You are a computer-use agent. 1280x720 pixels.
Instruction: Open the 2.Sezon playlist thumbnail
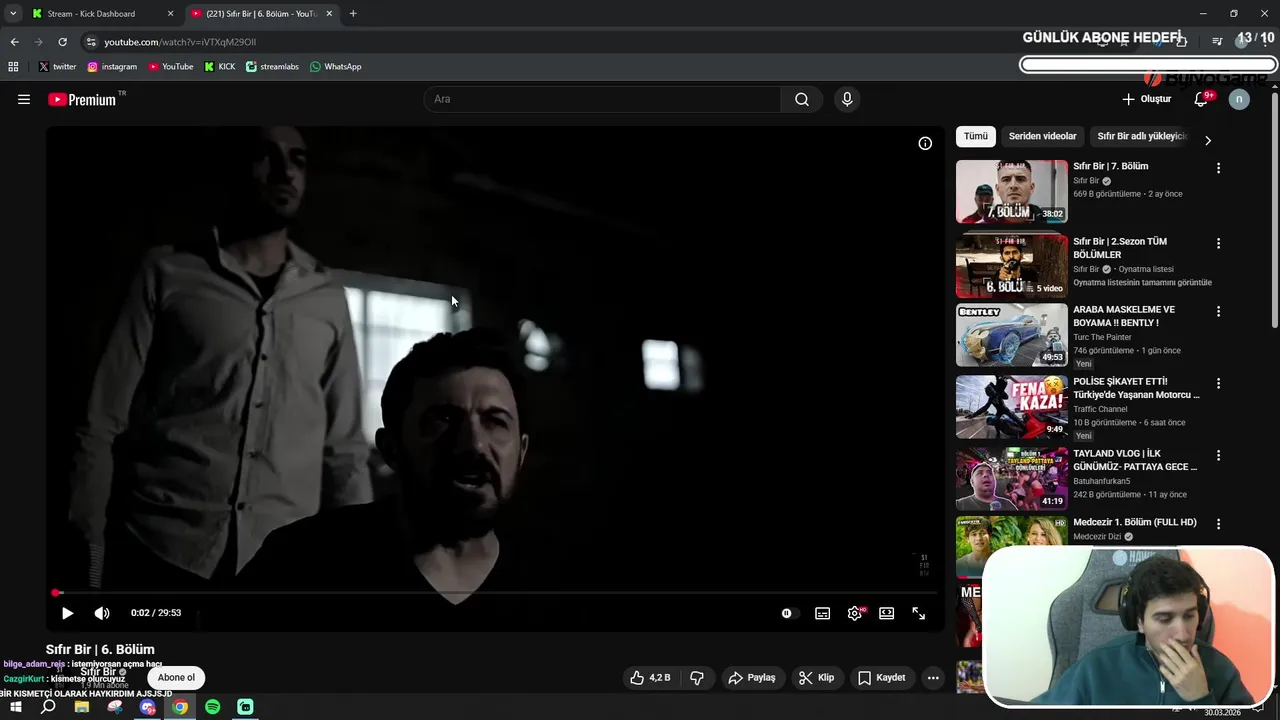(1011, 266)
